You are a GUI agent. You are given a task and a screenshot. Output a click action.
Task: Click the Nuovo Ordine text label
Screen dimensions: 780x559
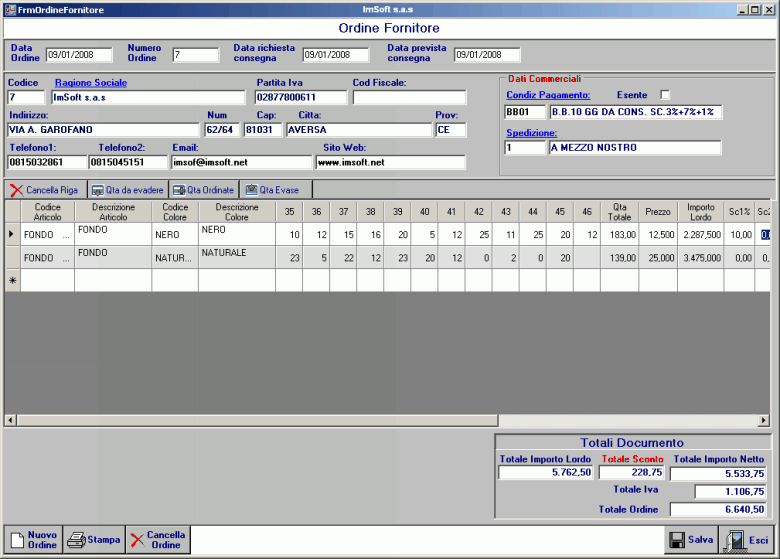pos(42,540)
